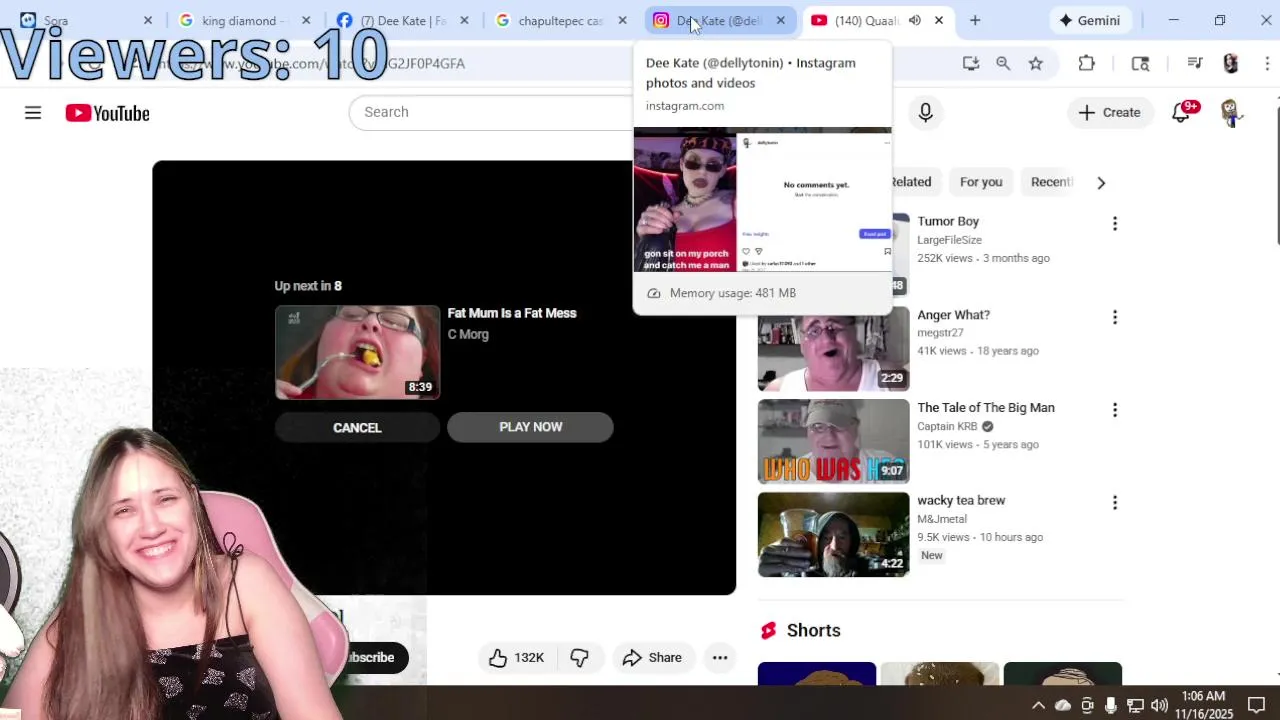Click the megstr27 channel name
1280x720 pixels.
940,333
